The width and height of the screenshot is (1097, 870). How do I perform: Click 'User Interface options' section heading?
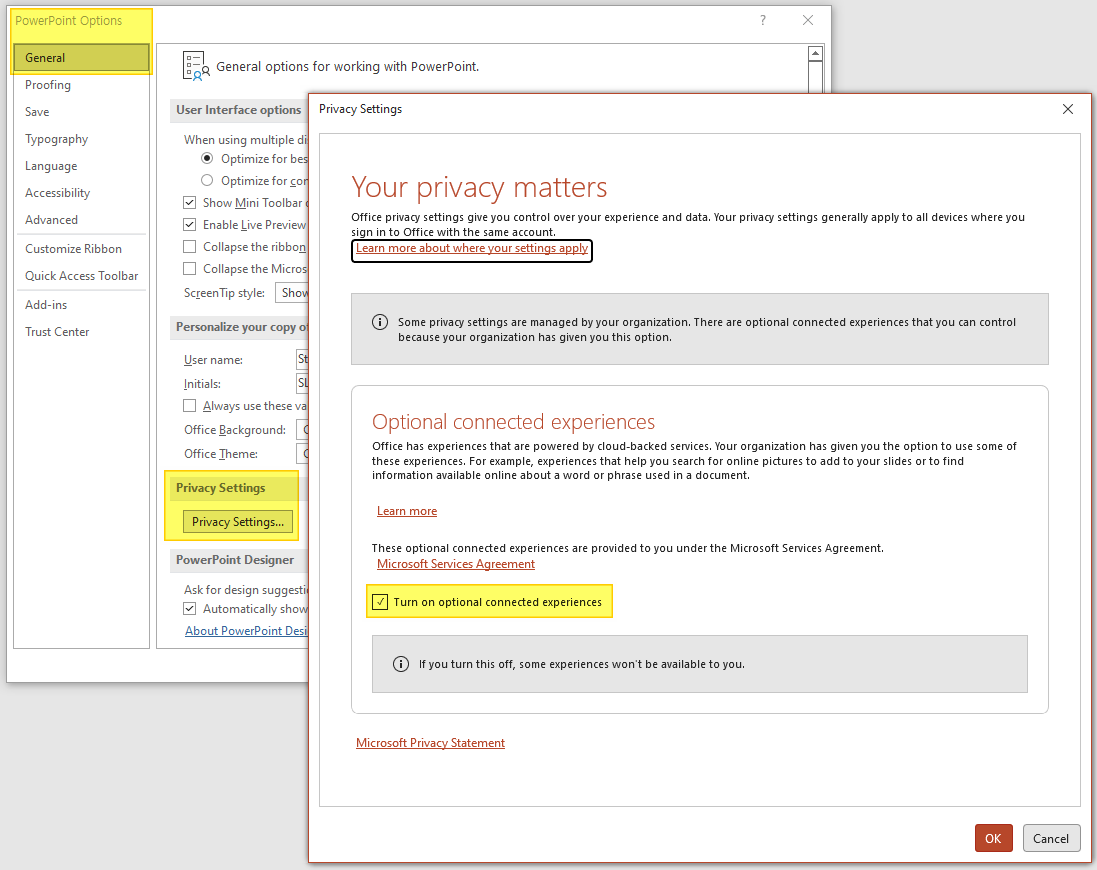(239, 110)
